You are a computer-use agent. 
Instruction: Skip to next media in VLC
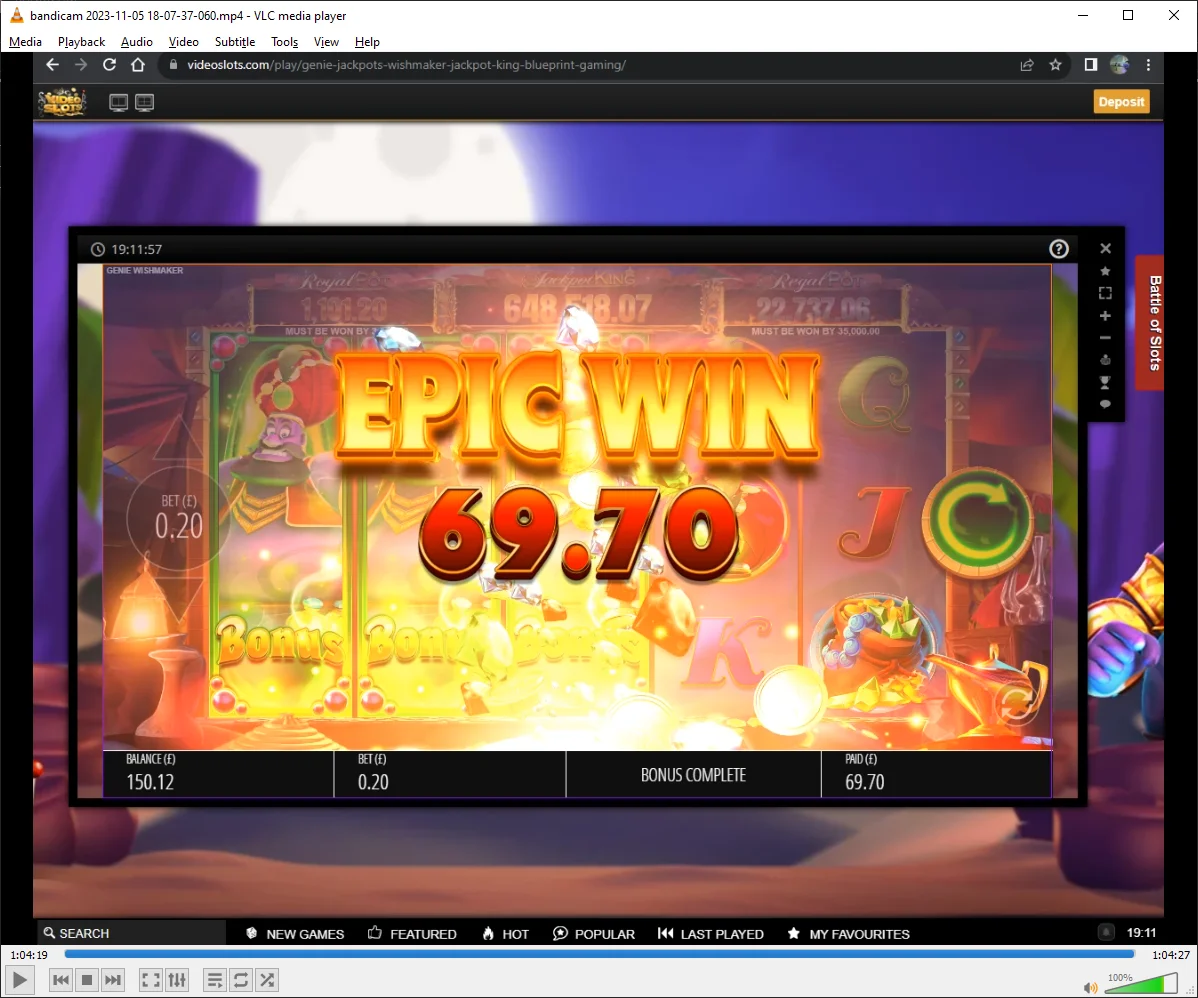pos(113,980)
